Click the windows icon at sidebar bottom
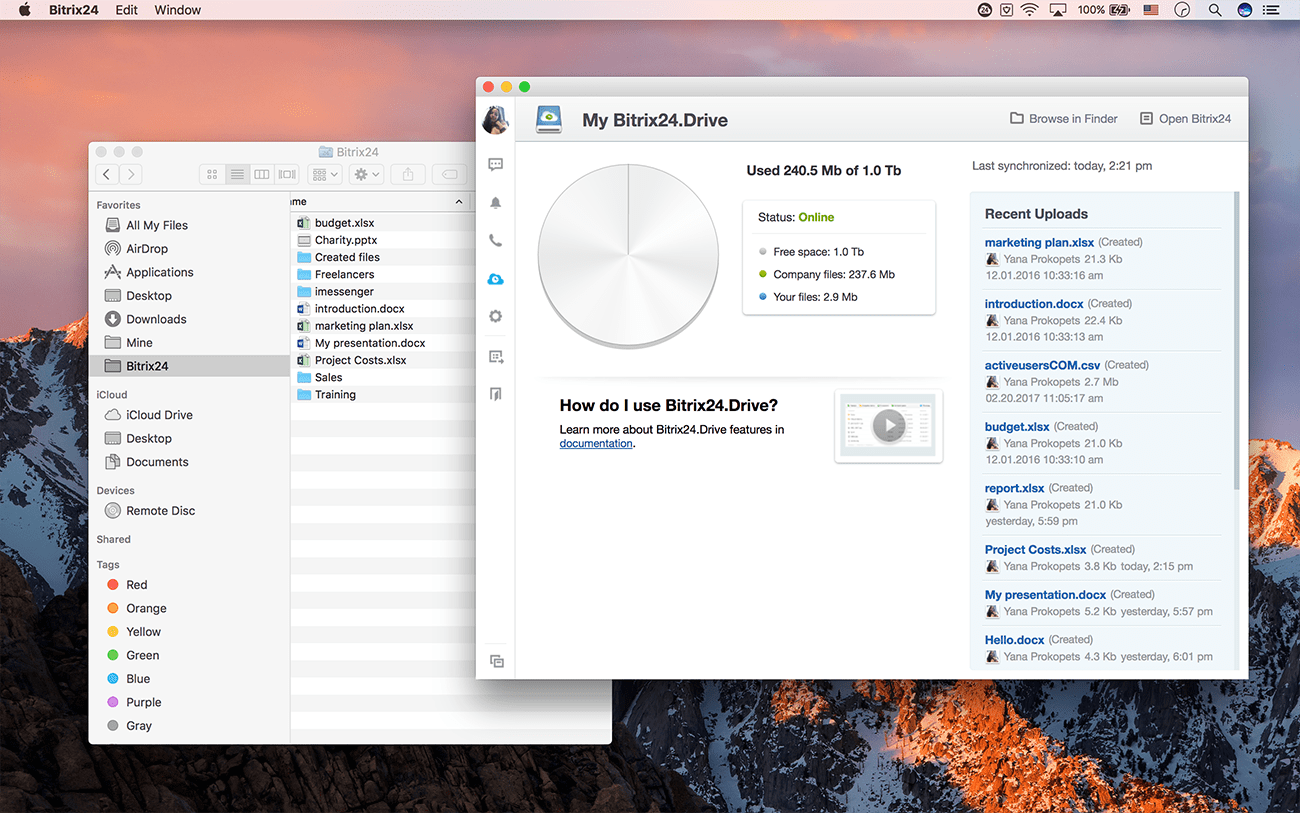Screen dimensions: 1300x813 [x=495, y=661]
